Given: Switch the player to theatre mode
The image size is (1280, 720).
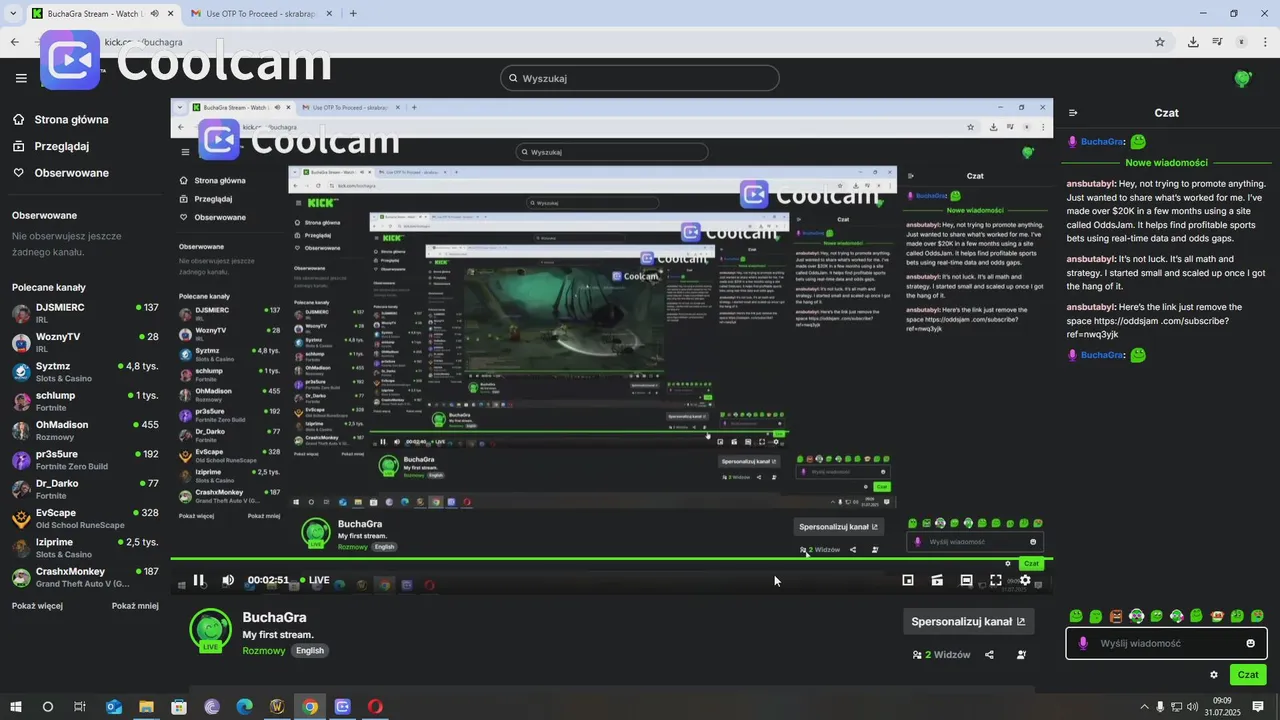Looking at the screenshot, I should tap(966, 580).
